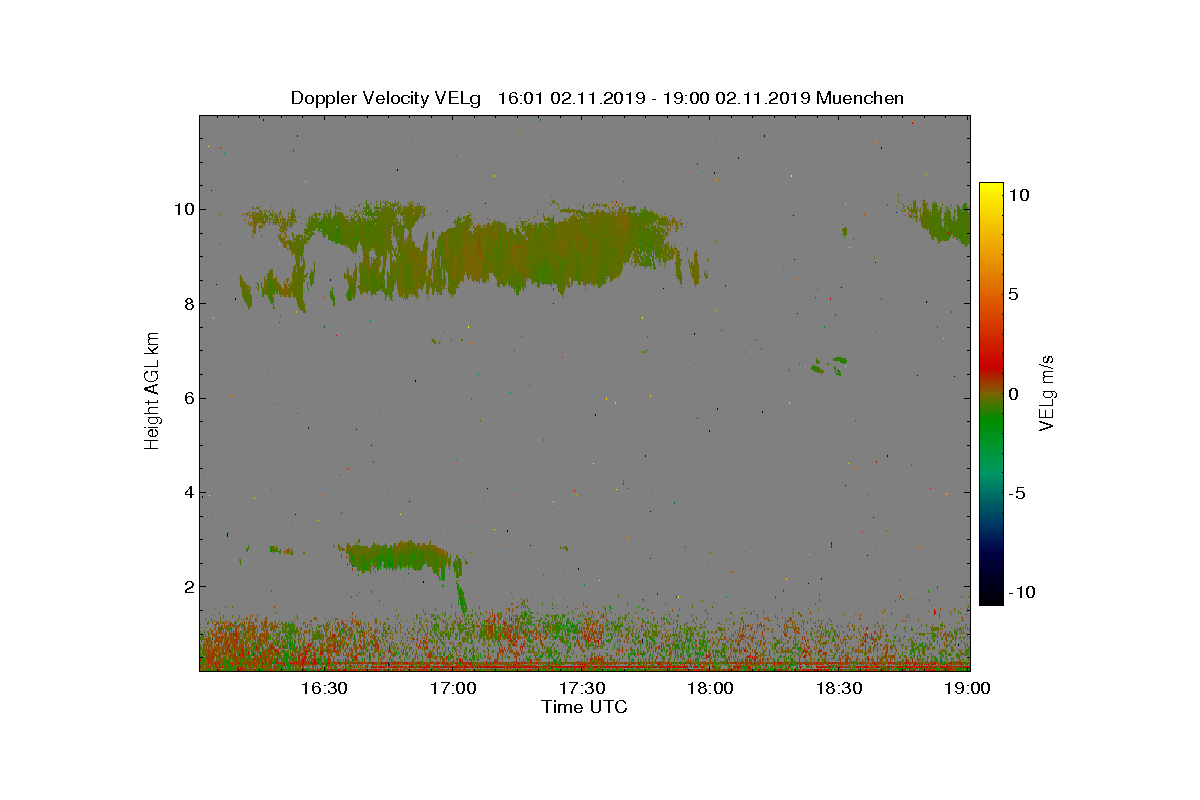Click the yellow top of the colorbar
1200x800 pixels.
pyautogui.click(x=990, y=192)
